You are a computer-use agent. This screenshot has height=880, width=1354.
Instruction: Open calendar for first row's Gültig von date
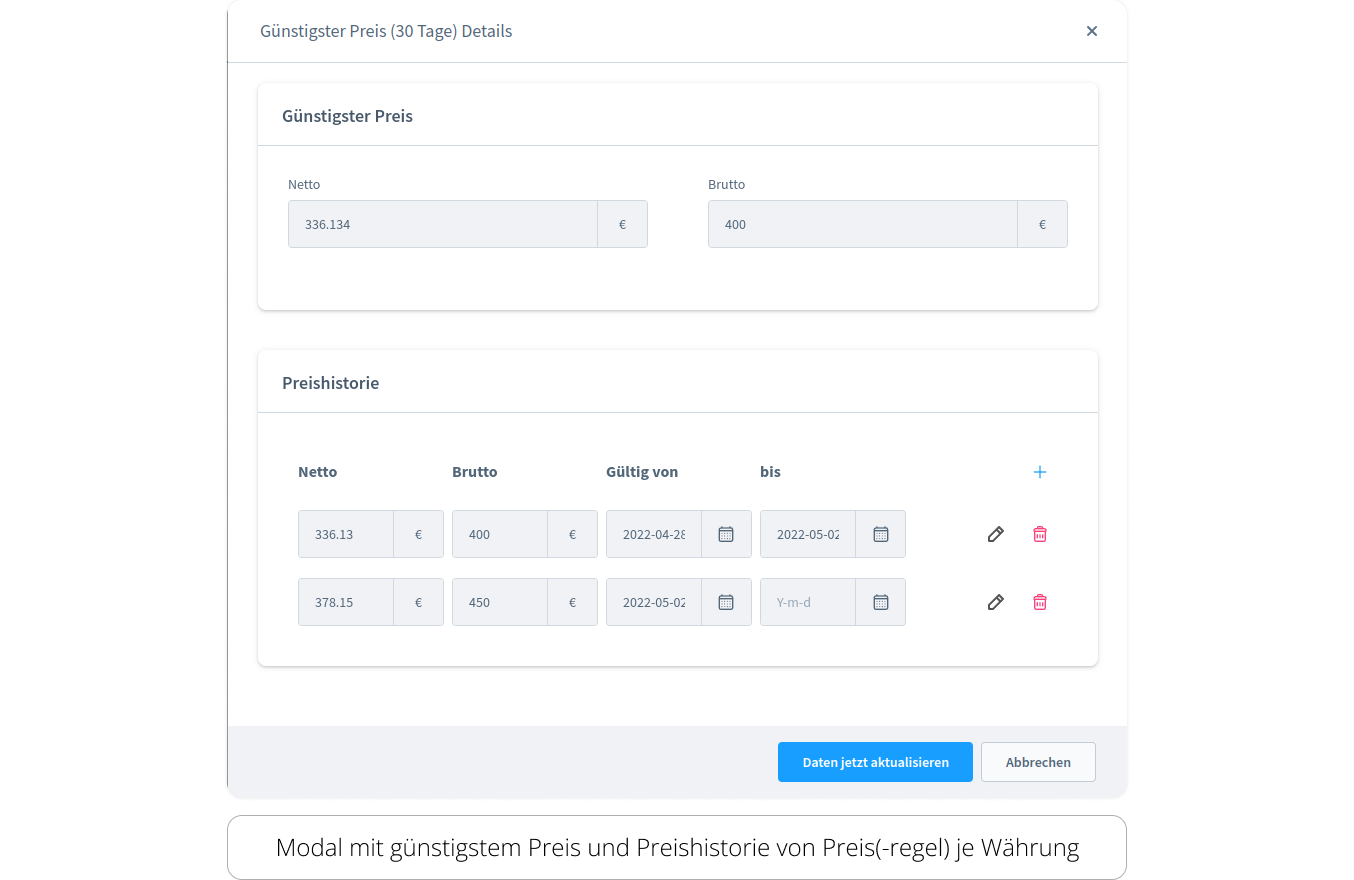point(725,534)
